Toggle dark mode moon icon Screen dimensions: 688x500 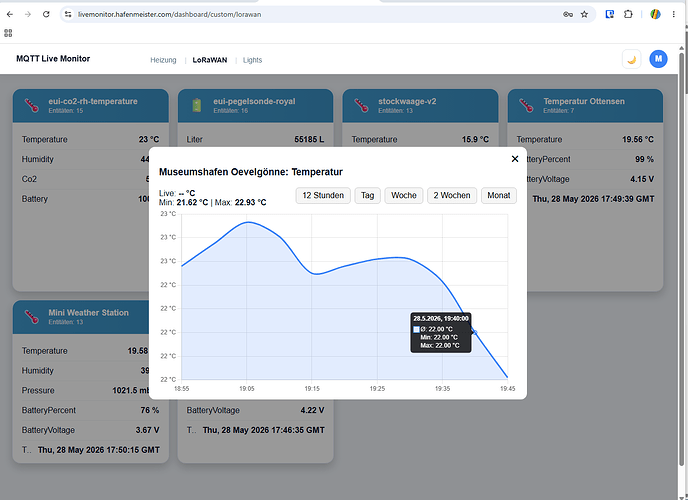[631, 59]
